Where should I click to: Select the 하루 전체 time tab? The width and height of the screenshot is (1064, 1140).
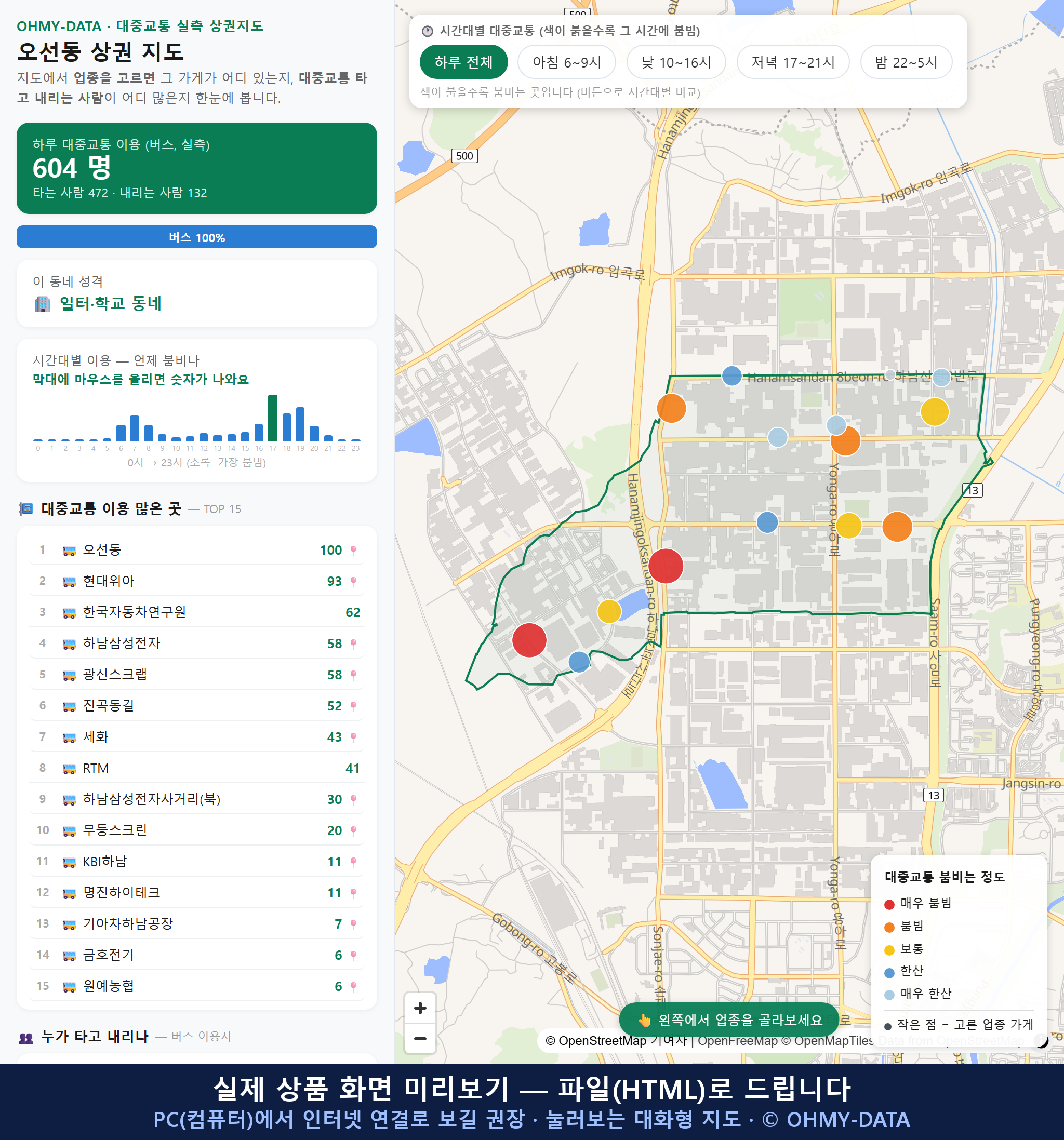pos(463,62)
